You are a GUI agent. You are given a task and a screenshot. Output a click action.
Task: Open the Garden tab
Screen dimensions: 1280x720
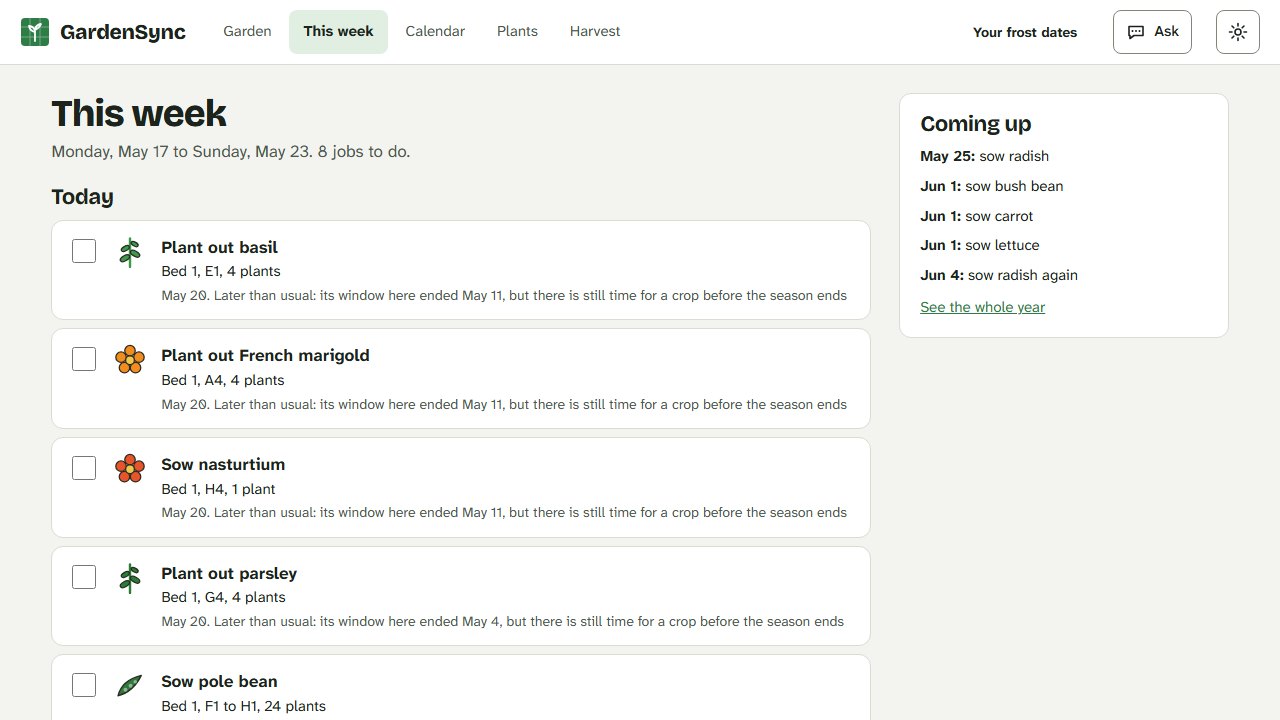(x=247, y=32)
